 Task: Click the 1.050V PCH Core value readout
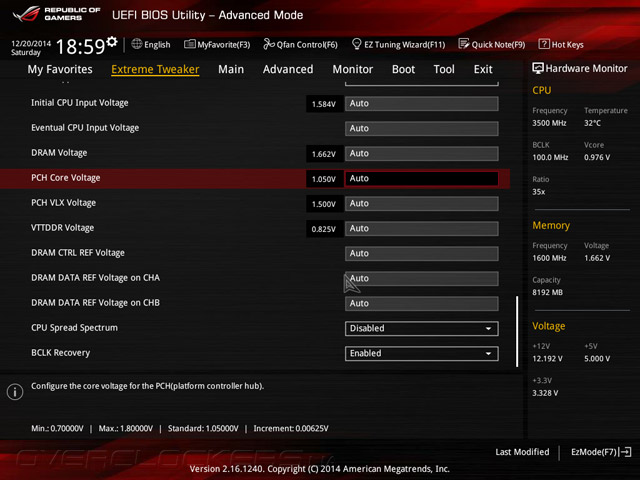pos(324,179)
